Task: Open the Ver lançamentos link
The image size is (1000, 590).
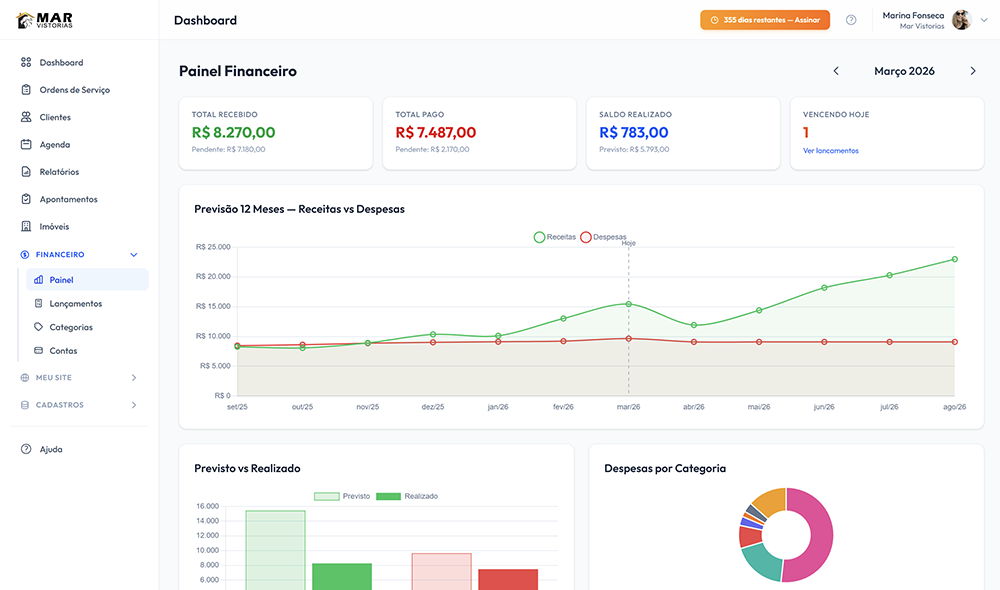Action: (x=830, y=151)
